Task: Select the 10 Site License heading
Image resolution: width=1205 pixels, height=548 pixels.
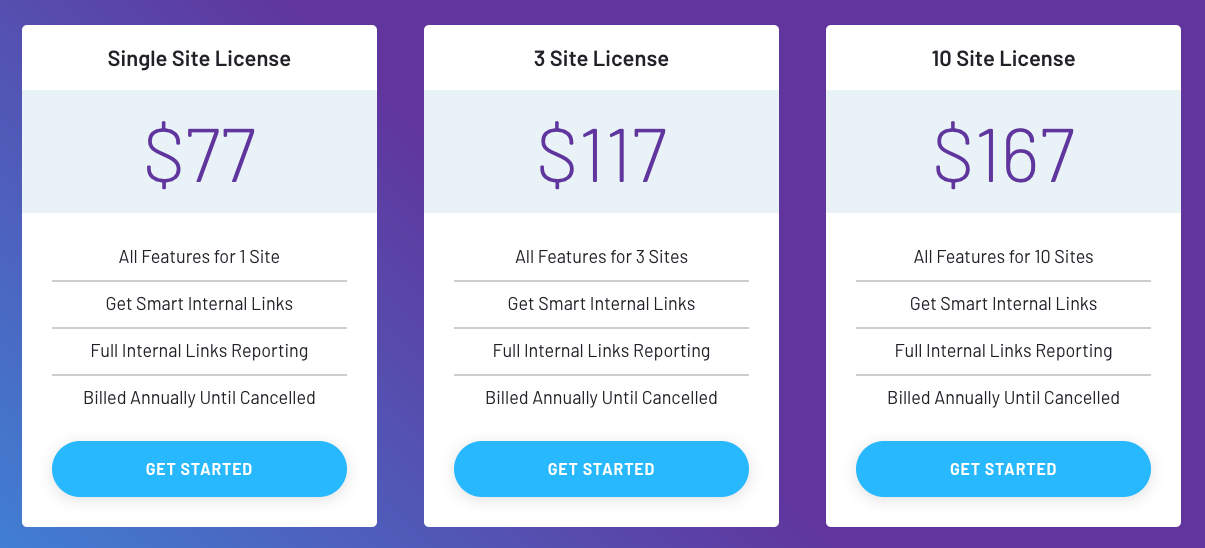Action: point(1003,58)
